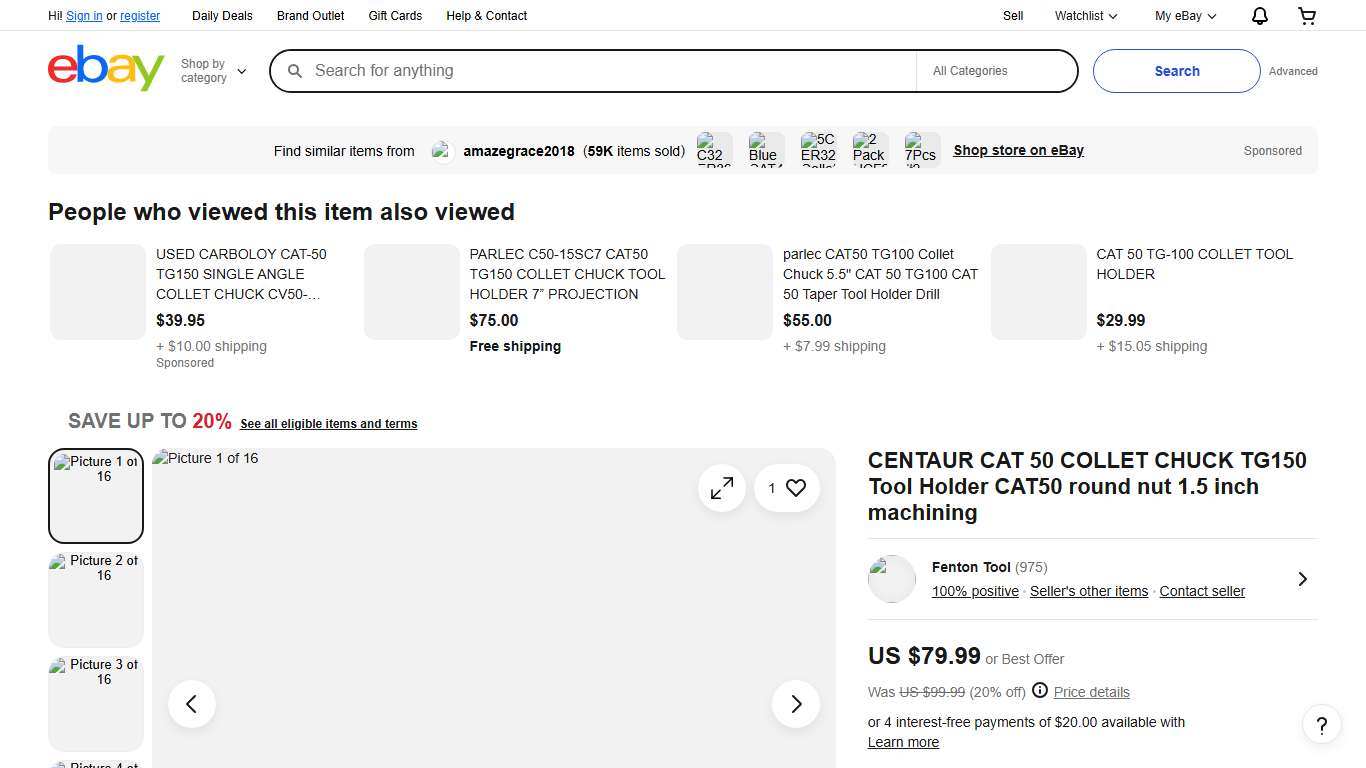Open the Contact seller link
1366x768 pixels.
pyautogui.click(x=1201, y=591)
